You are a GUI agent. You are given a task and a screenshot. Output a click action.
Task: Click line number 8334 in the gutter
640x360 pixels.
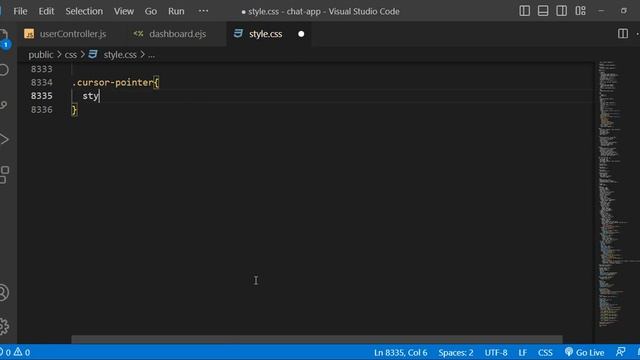pos(42,82)
